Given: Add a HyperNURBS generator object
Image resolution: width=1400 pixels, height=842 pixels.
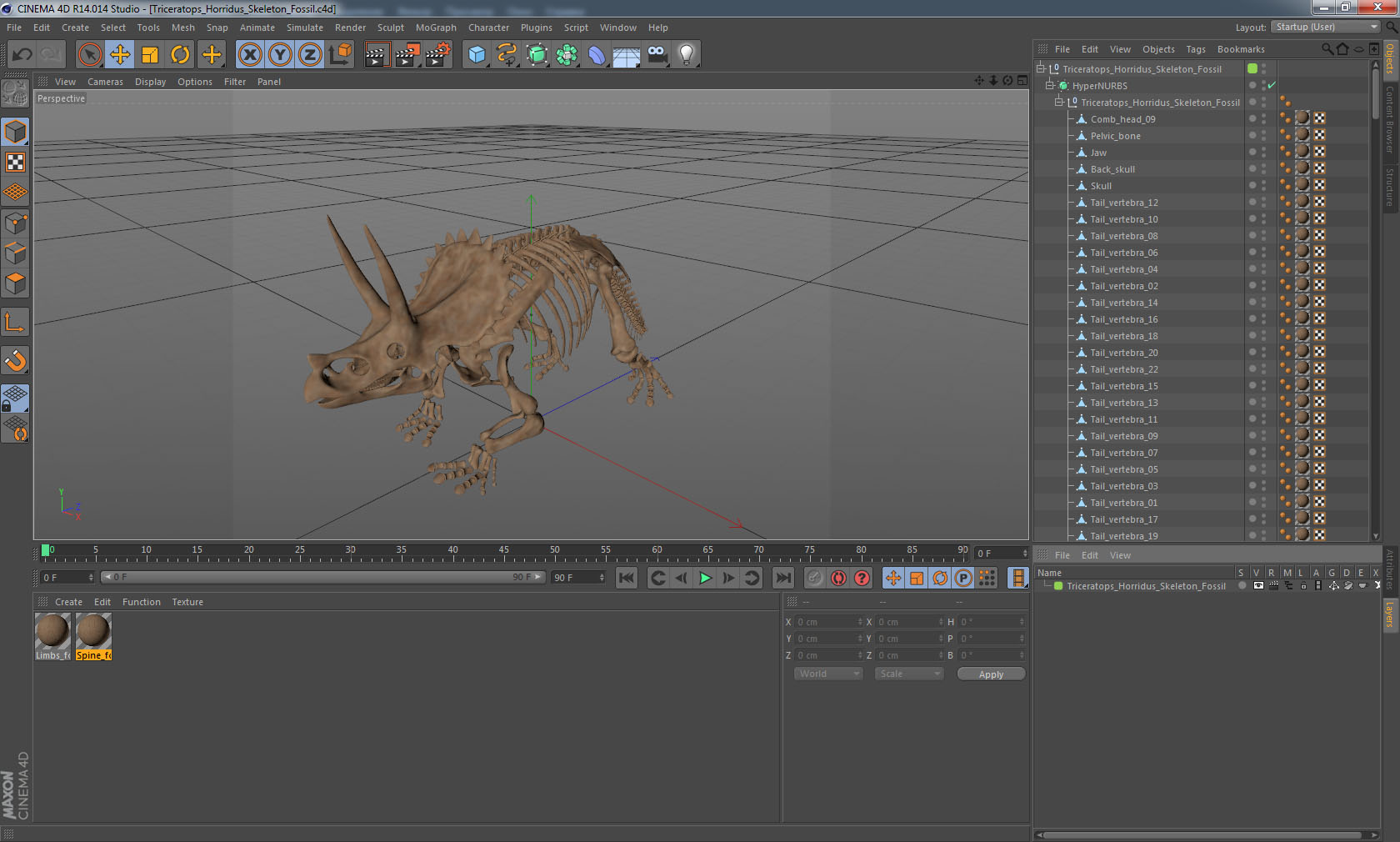Looking at the screenshot, I should [537, 55].
